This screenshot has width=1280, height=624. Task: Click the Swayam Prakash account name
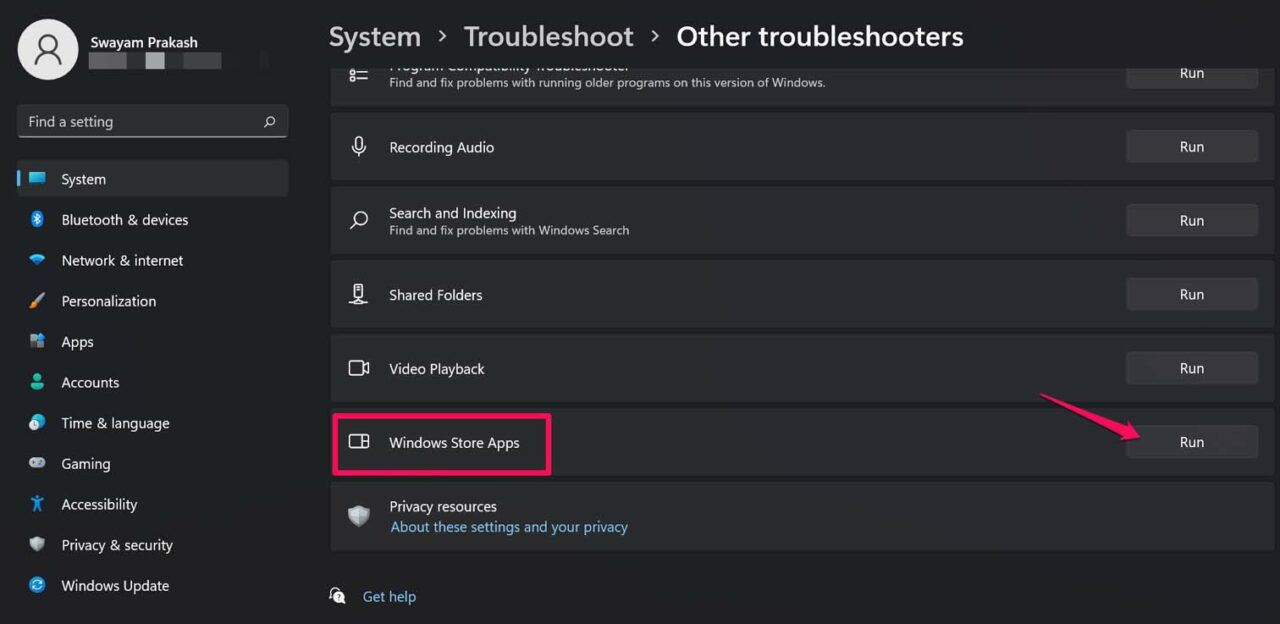(x=144, y=43)
